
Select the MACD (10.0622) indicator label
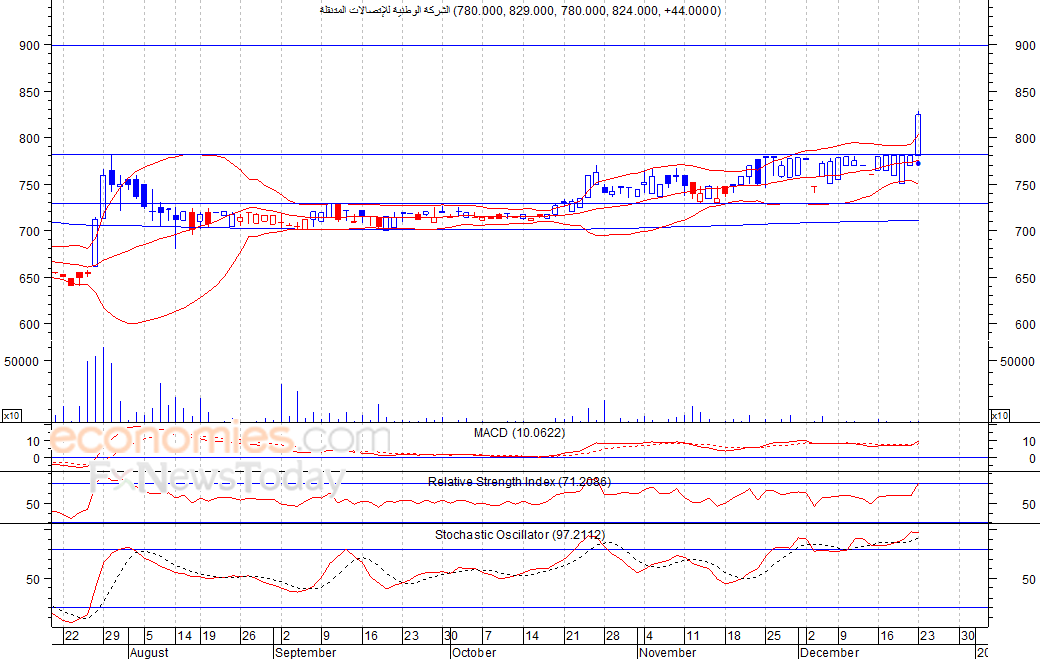click(519, 433)
